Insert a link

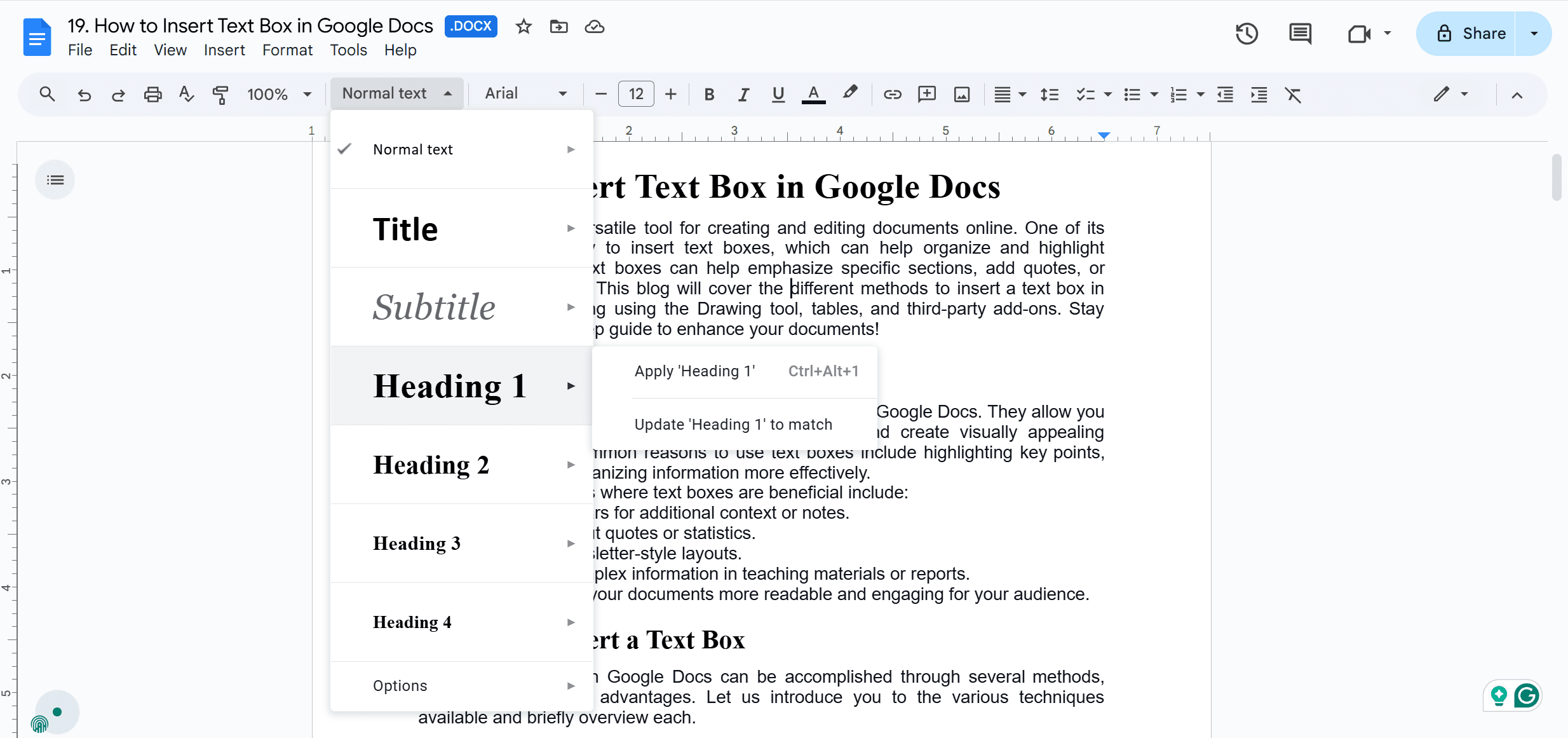tap(892, 95)
